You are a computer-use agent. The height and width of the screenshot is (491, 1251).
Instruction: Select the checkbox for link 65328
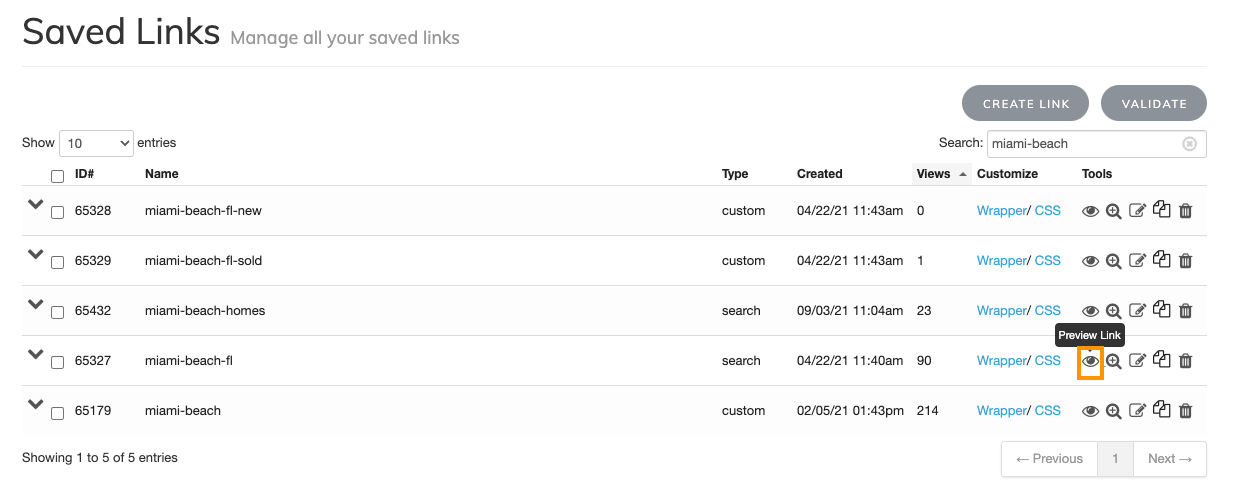pos(58,212)
